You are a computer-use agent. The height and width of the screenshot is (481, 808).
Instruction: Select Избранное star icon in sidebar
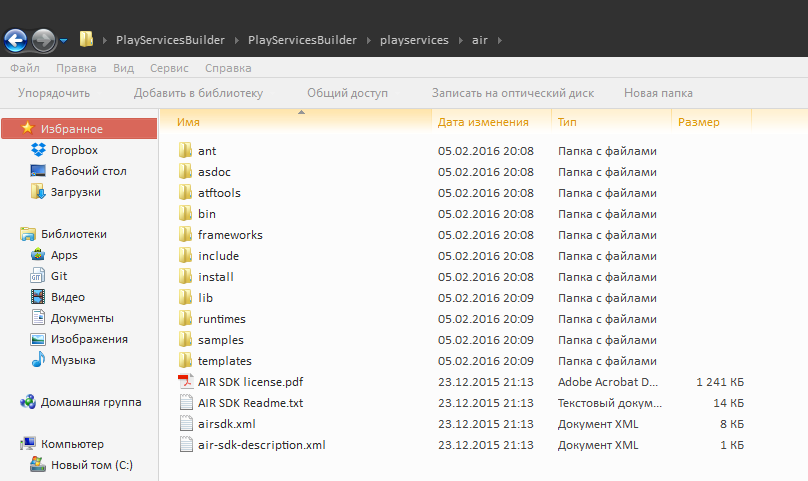click(28, 128)
